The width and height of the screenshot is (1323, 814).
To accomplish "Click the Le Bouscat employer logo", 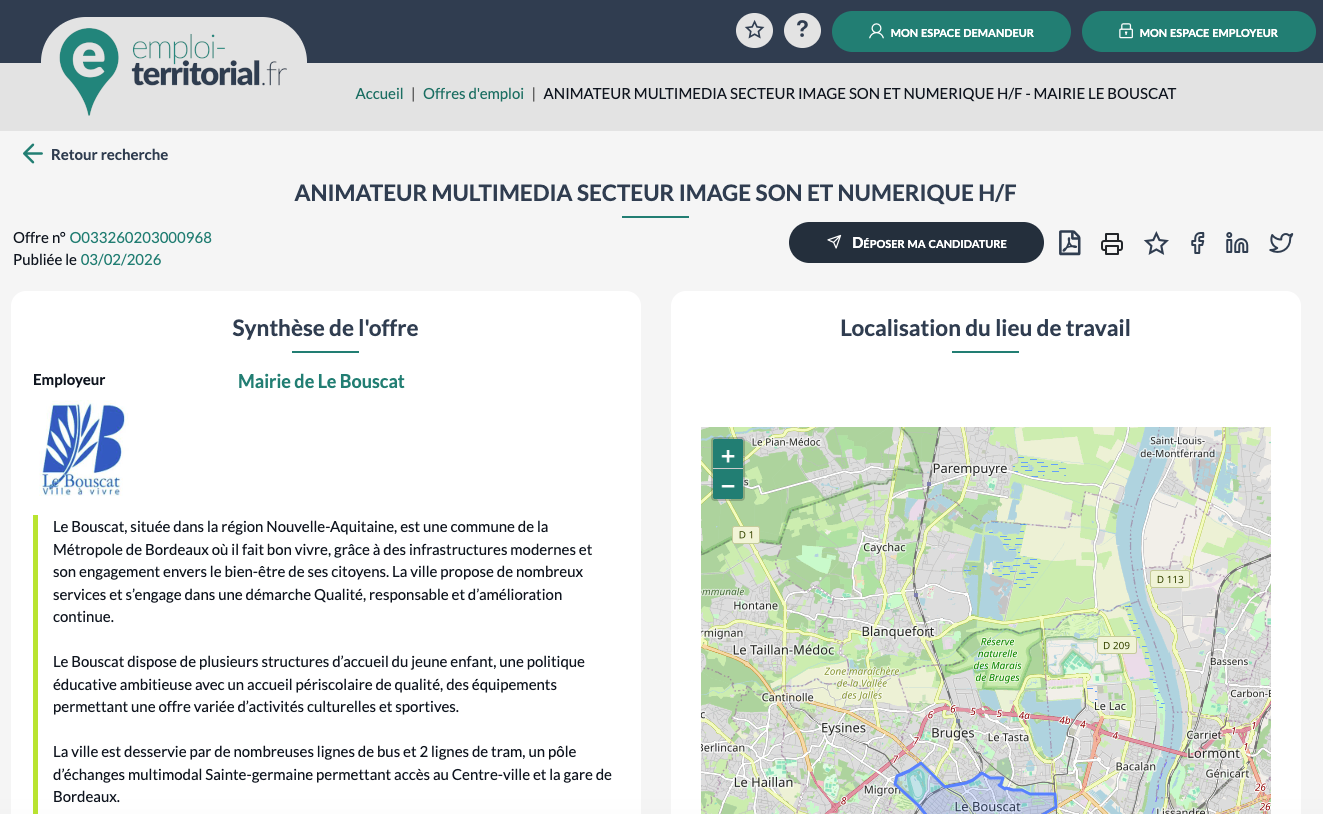I will (82, 449).
